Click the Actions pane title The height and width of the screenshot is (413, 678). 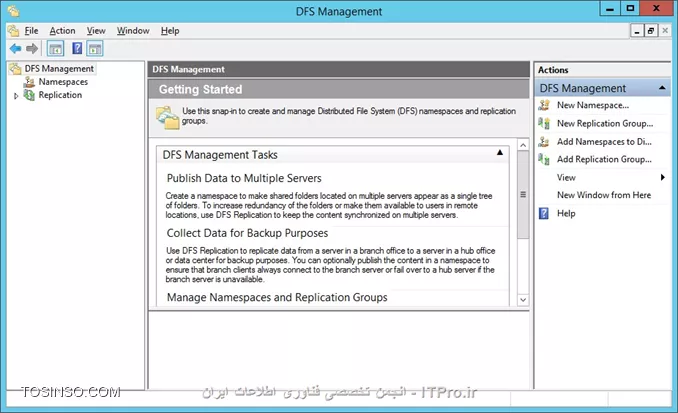(x=553, y=70)
